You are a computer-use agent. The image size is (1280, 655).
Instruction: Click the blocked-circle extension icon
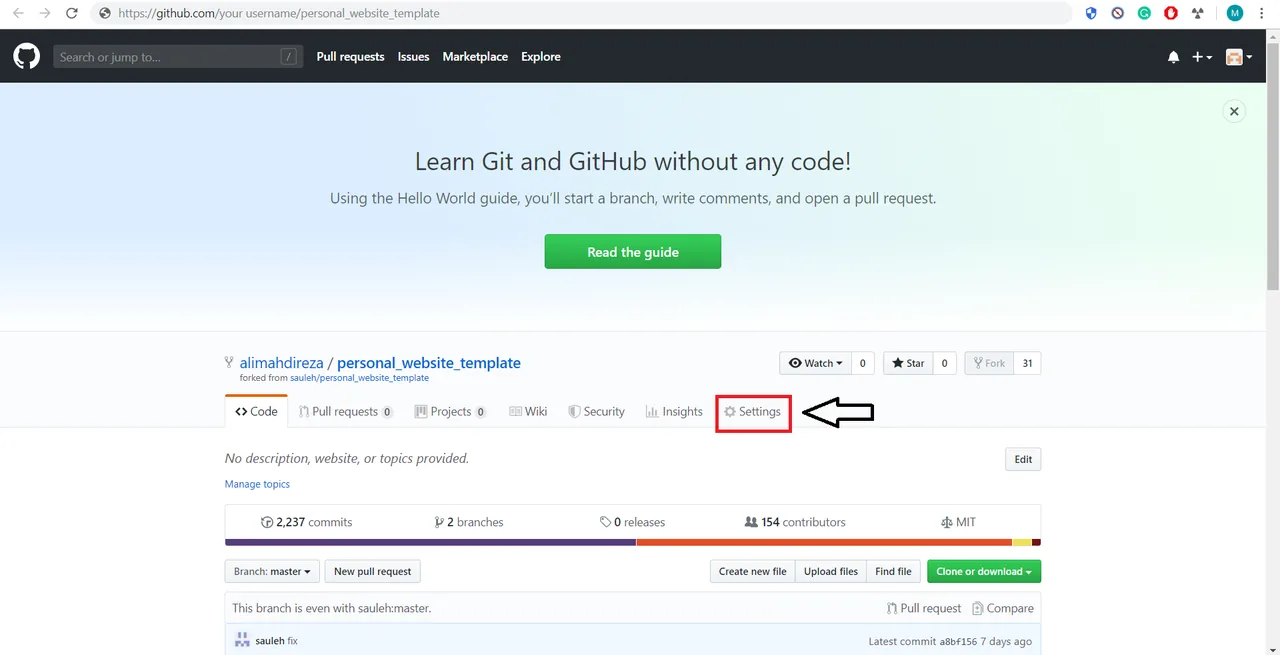click(1117, 14)
